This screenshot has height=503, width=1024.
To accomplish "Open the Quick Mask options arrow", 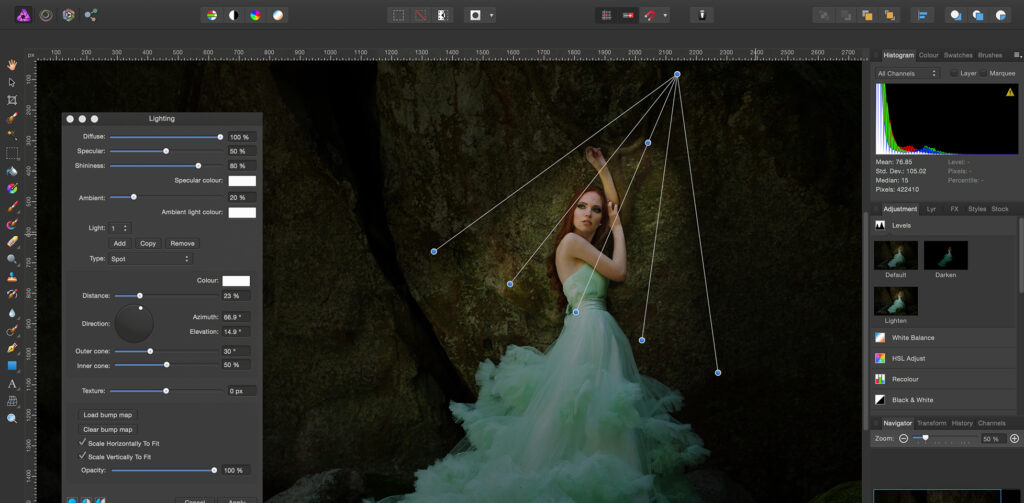I will 491,15.
